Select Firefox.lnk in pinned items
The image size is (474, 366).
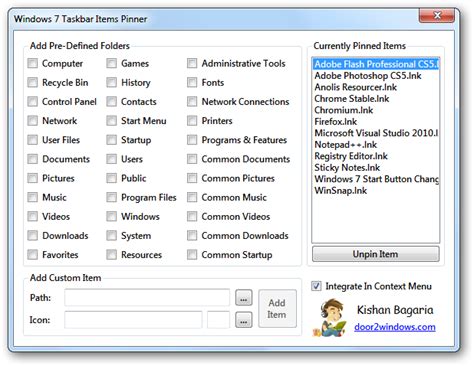(376, 122)
